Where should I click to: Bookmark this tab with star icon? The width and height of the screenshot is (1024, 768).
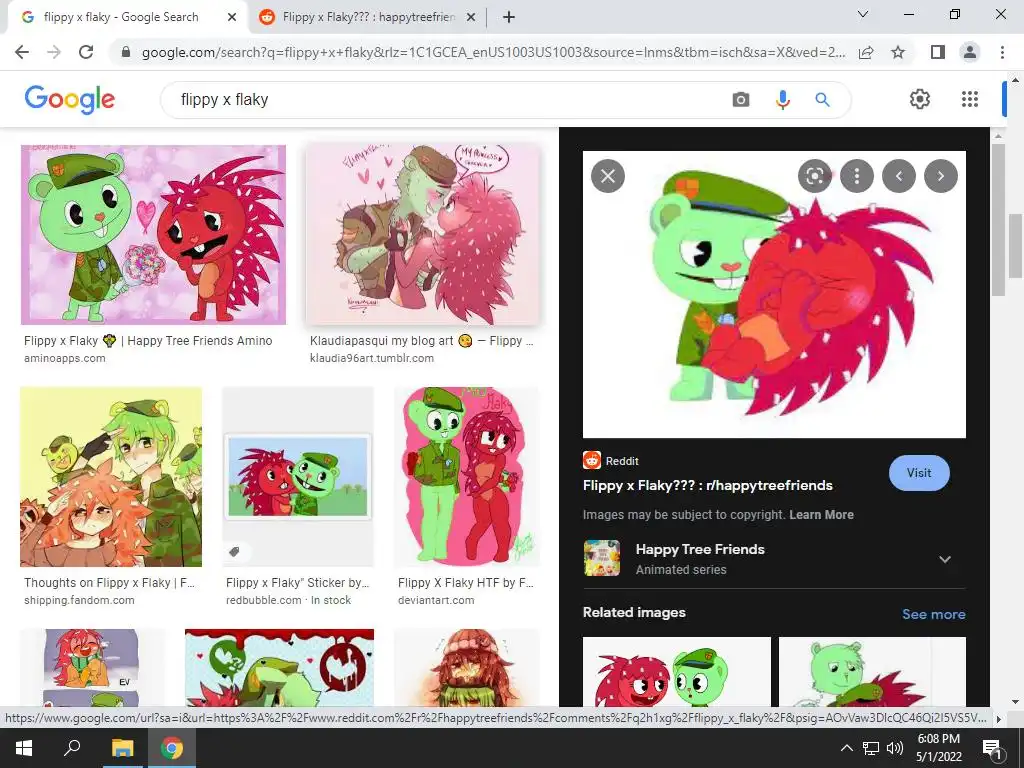tap(898, 52)
